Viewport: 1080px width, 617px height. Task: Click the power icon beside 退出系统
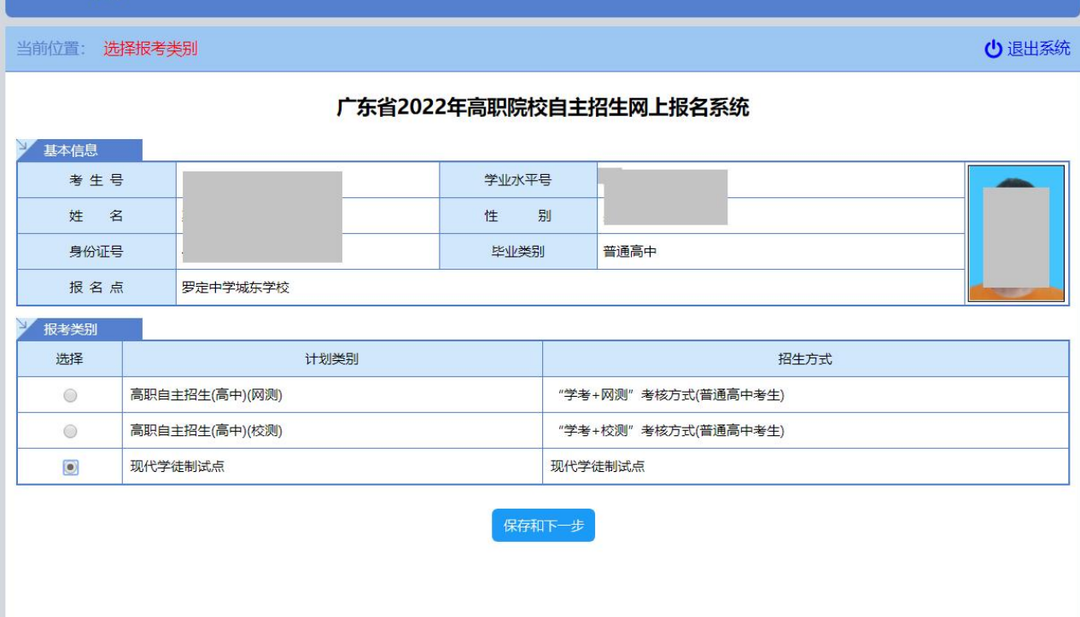[993, 49]
